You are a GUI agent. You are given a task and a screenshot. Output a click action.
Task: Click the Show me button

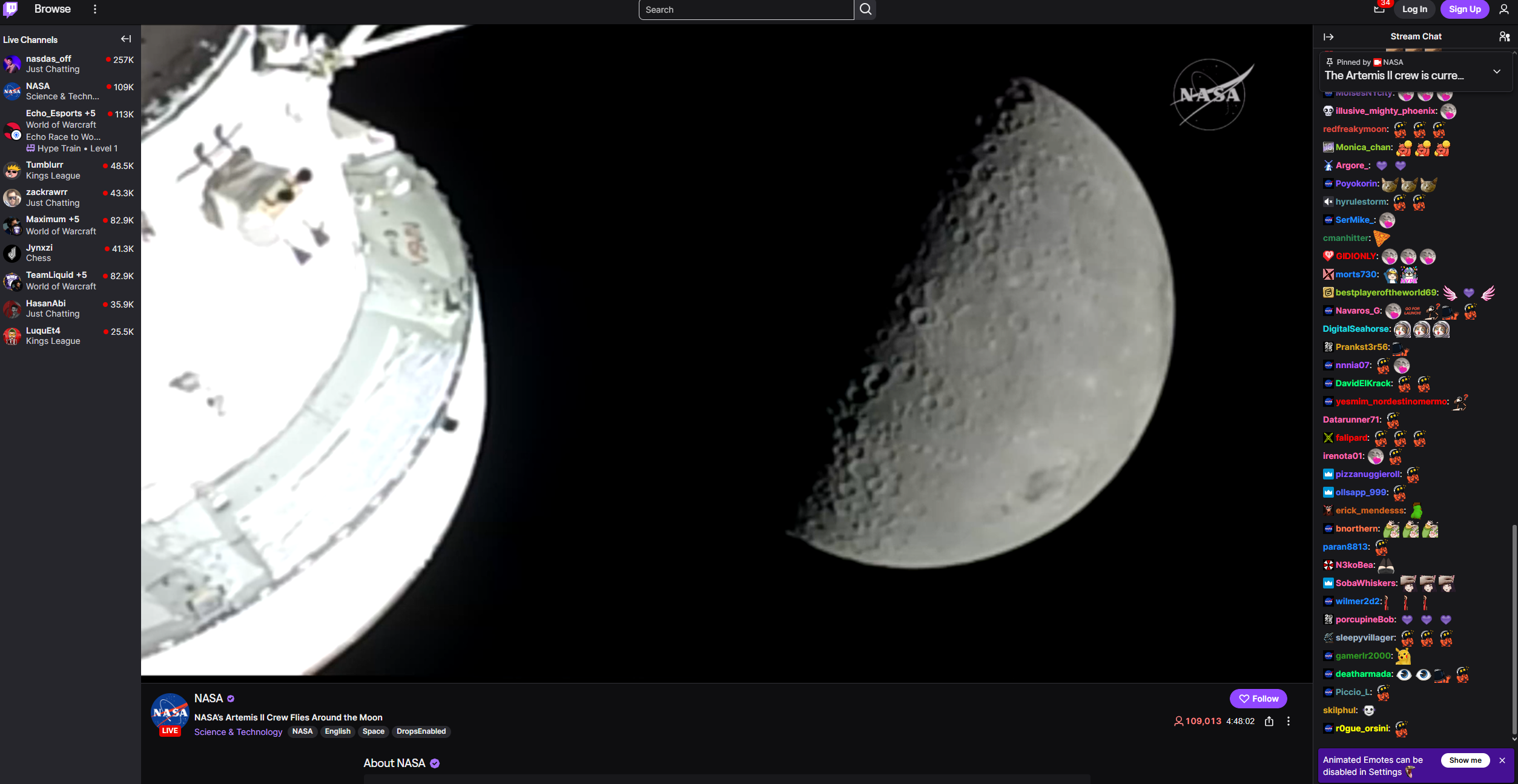1465,760
